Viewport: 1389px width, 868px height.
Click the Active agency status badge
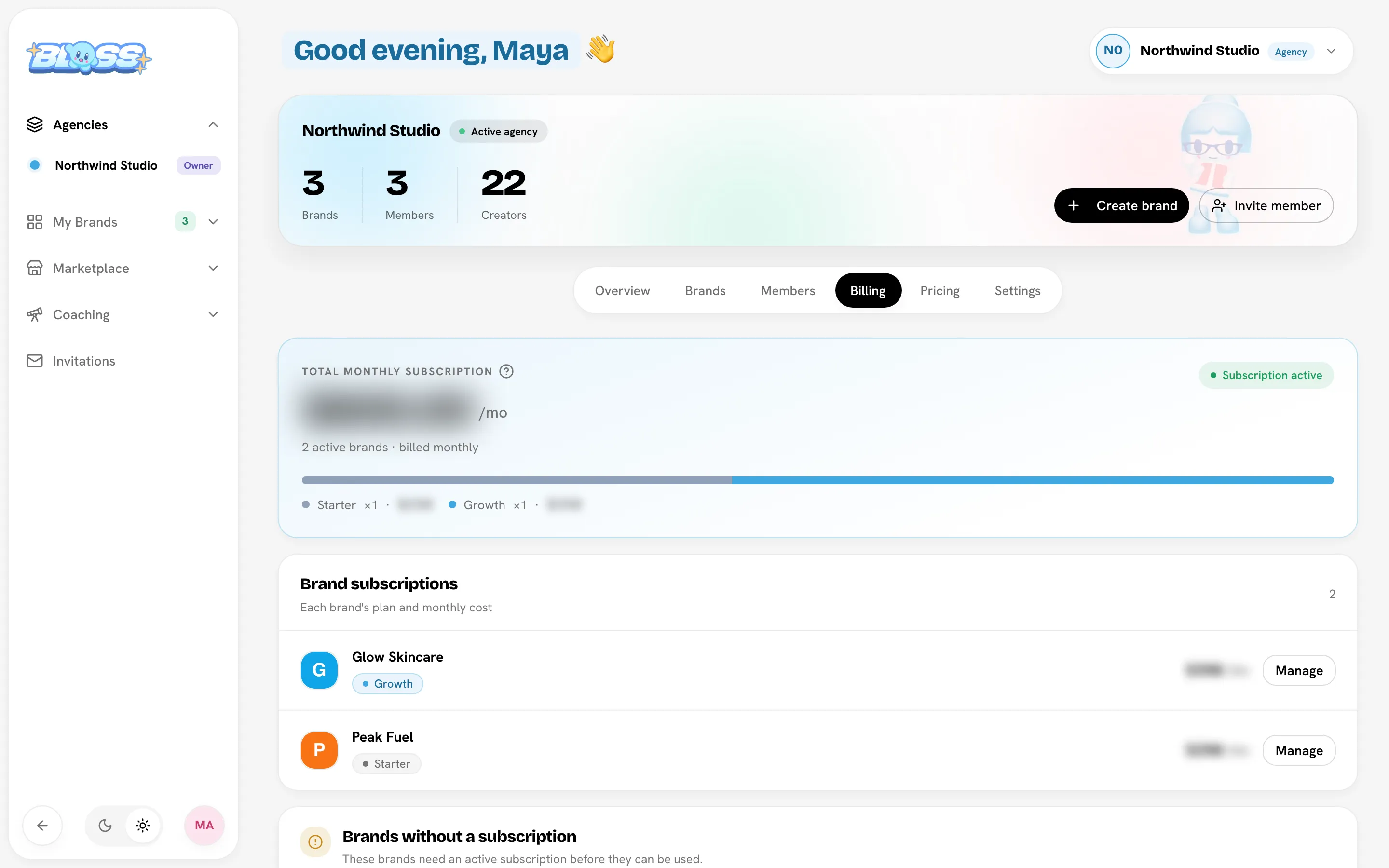point(498,132)
